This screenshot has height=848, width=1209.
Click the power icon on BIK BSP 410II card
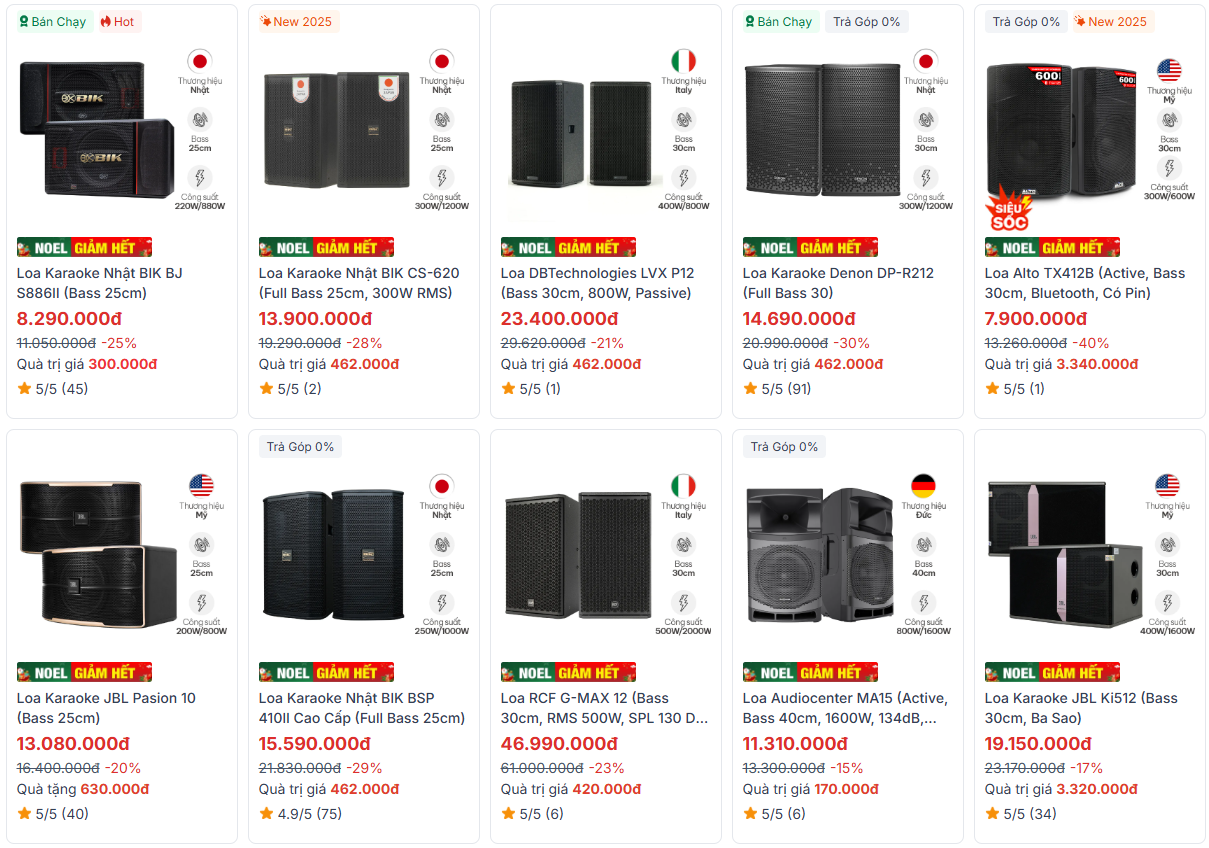[442, 602]
